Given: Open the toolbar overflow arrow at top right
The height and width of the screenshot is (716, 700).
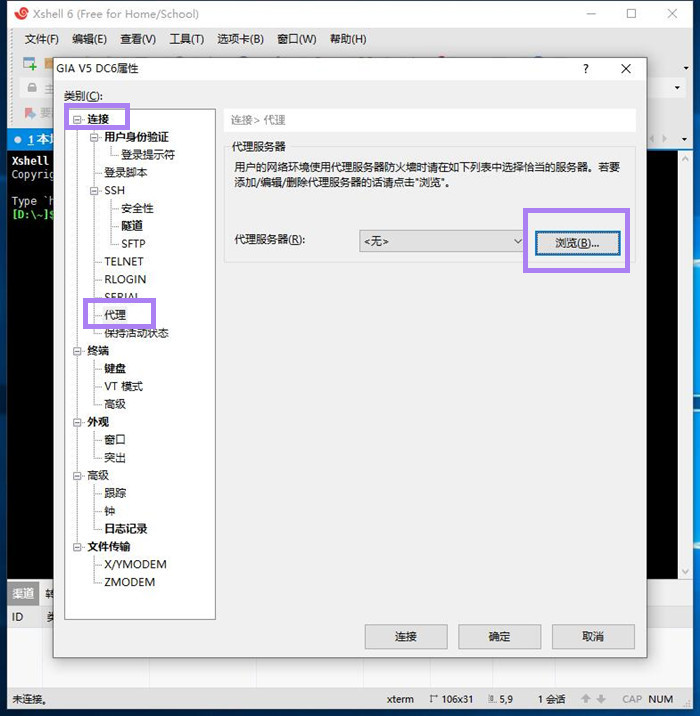Looking at the screenshot, I should (686, 68).
